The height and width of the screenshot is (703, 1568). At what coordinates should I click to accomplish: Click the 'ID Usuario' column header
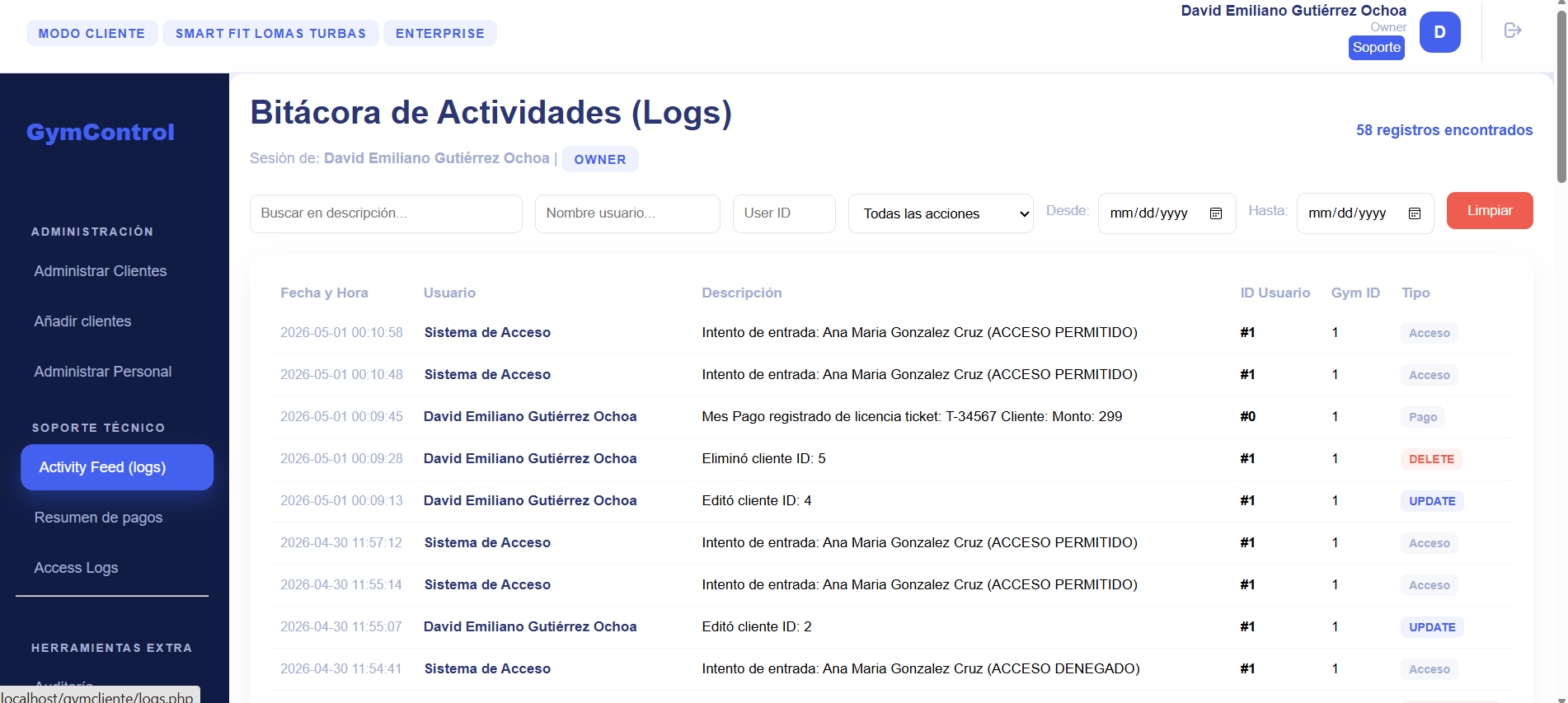click(1275, 293)
